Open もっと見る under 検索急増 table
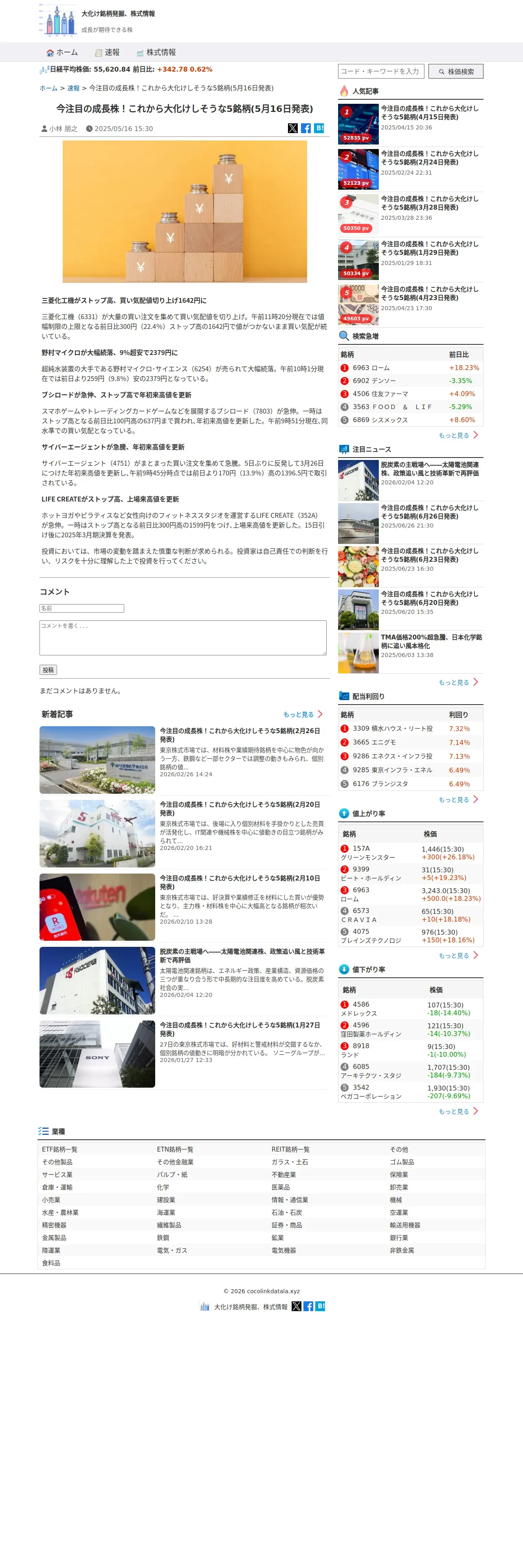The height and width of the screenshot is (1568, 523). 459,435
